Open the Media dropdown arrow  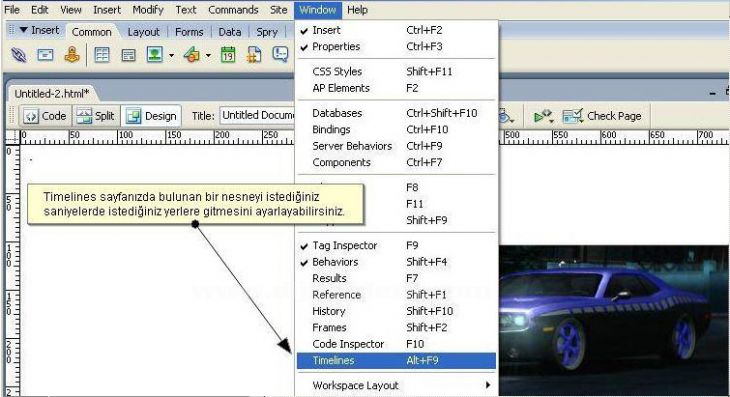(208, 55)
